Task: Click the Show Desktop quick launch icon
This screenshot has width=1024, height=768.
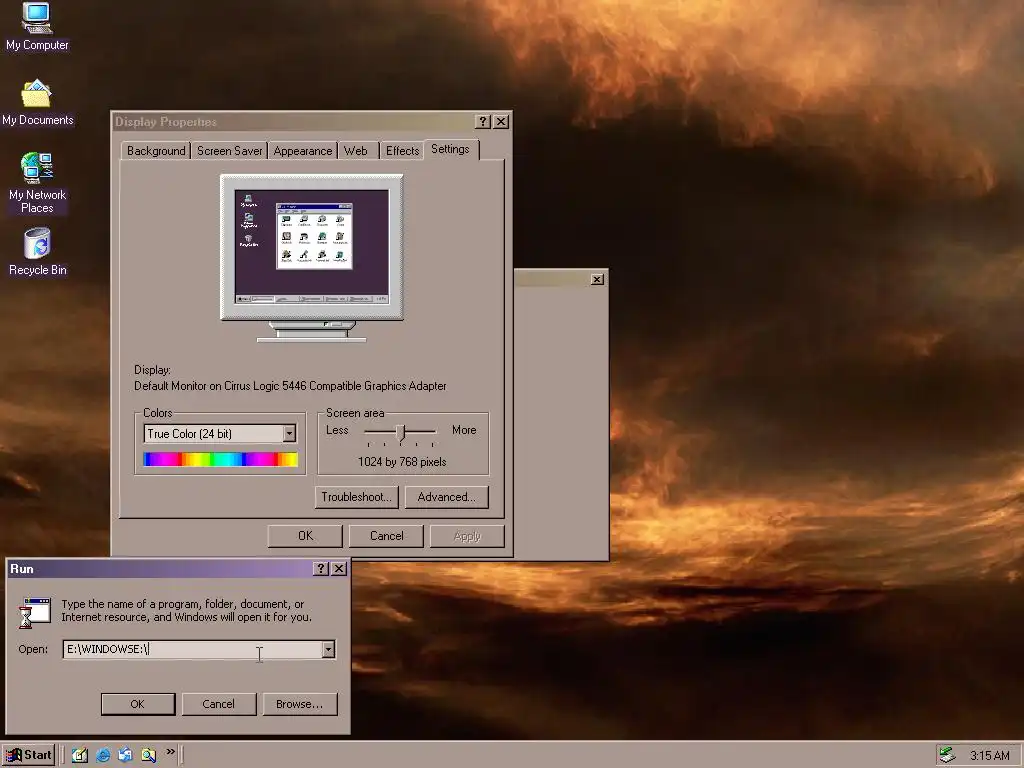Action: [x=80, y=755]
